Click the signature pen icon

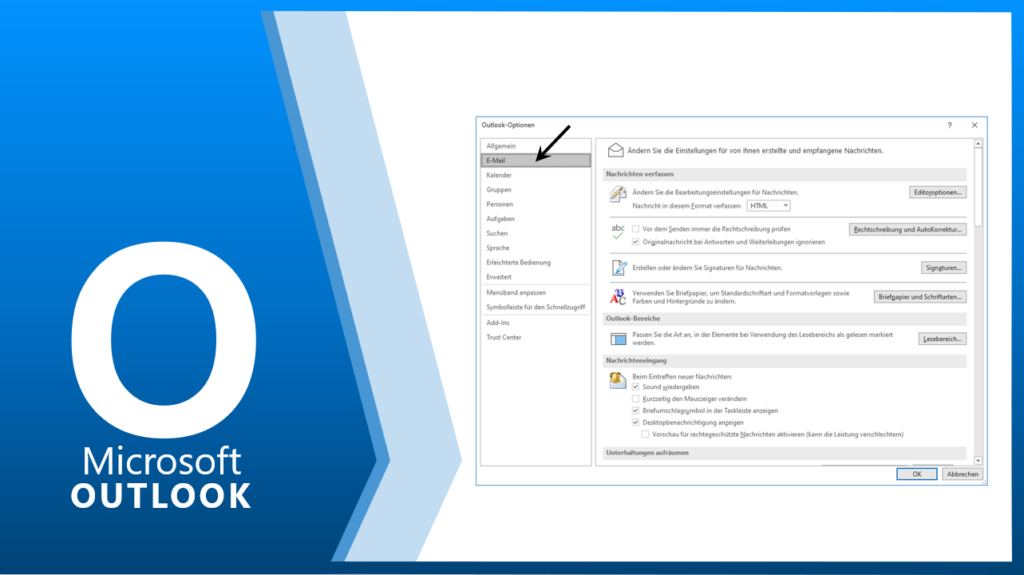(618, 267)
